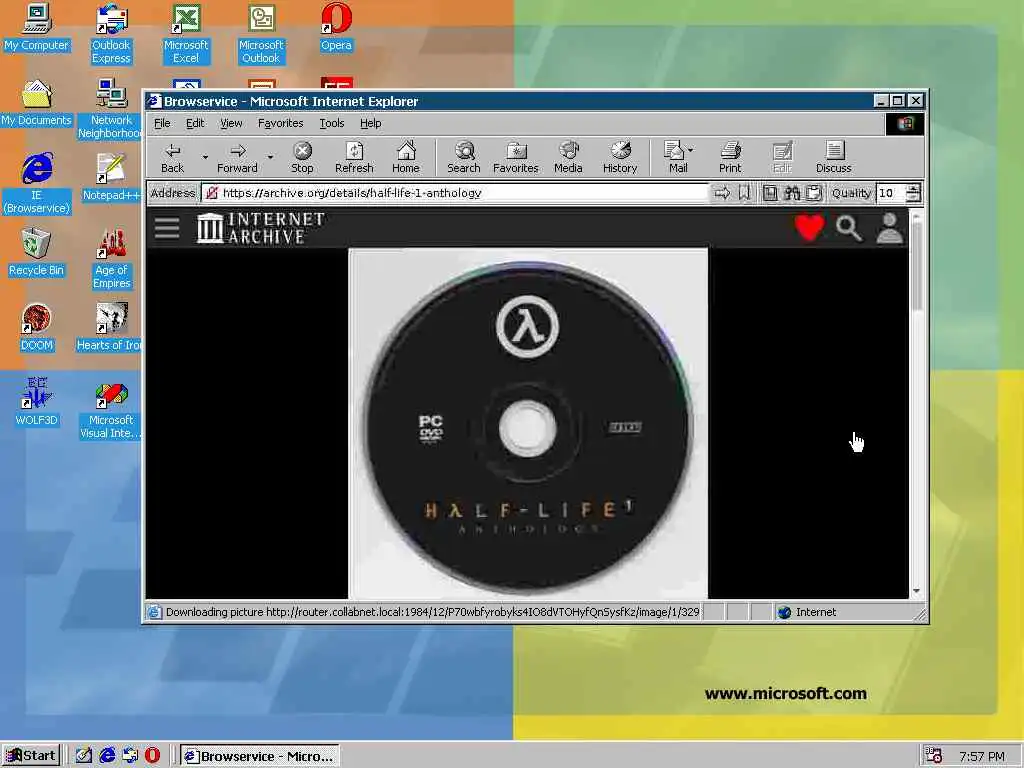Click the Start button
Viewport: 1024px width, 768px height.
(x=31, y=756)
